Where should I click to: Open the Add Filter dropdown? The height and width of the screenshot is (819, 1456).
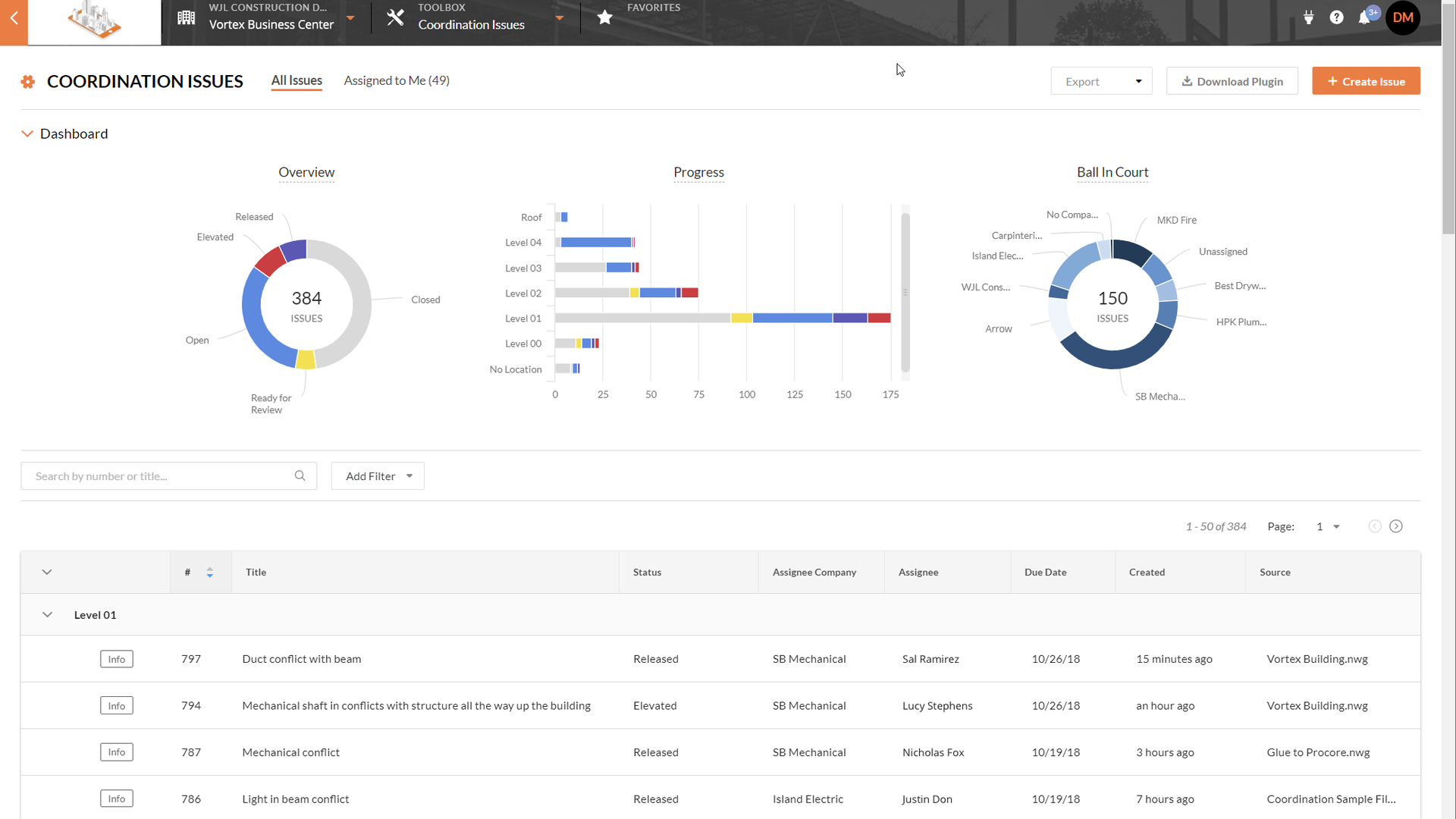377,475
